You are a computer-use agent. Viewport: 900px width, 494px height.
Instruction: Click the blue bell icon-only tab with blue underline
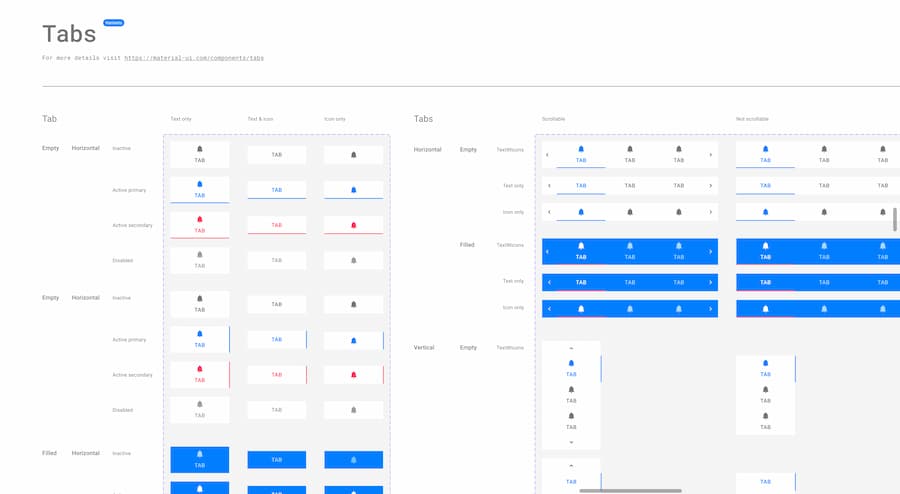[x=353, y=190]
